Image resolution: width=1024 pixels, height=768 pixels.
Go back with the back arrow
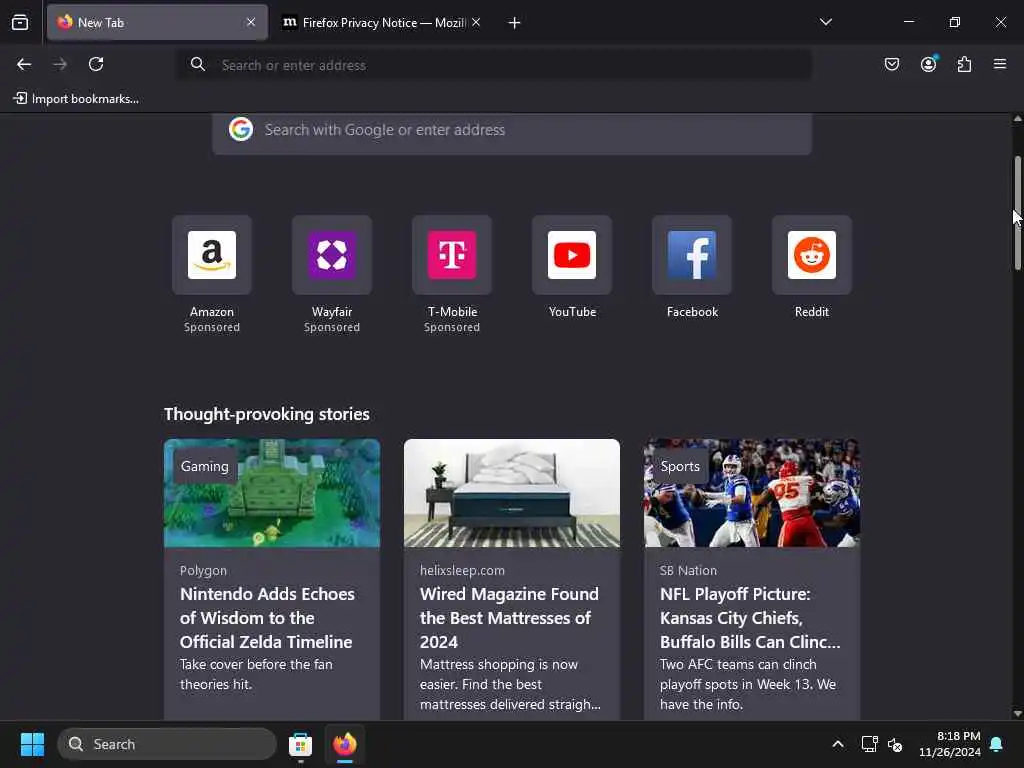coord(24,64)
